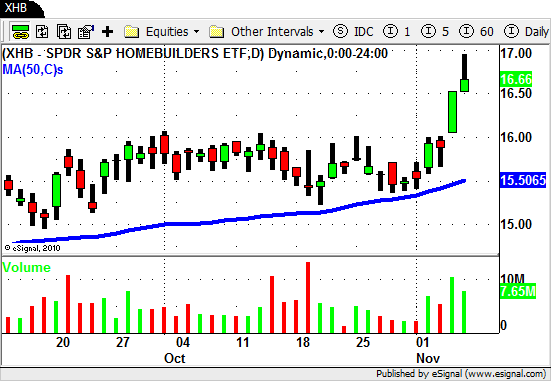The height and width of the screenshot is (381, 551).
Task: Open the chart properties hand icon
Action: pos(86,32)
